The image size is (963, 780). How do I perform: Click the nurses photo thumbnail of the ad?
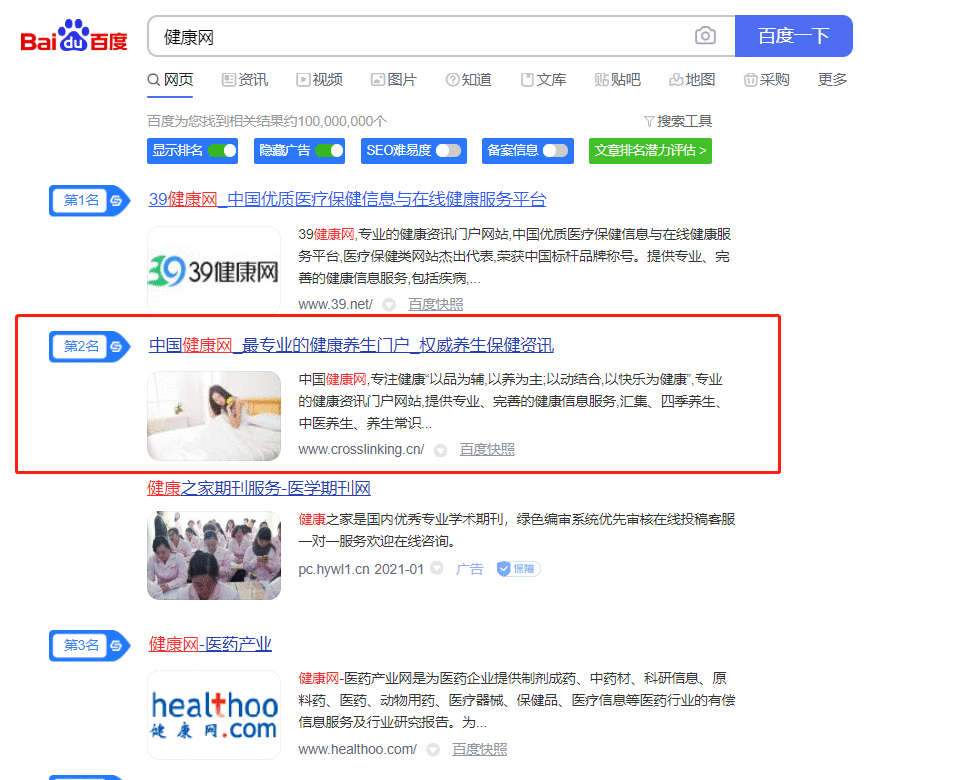coord(214,555)
